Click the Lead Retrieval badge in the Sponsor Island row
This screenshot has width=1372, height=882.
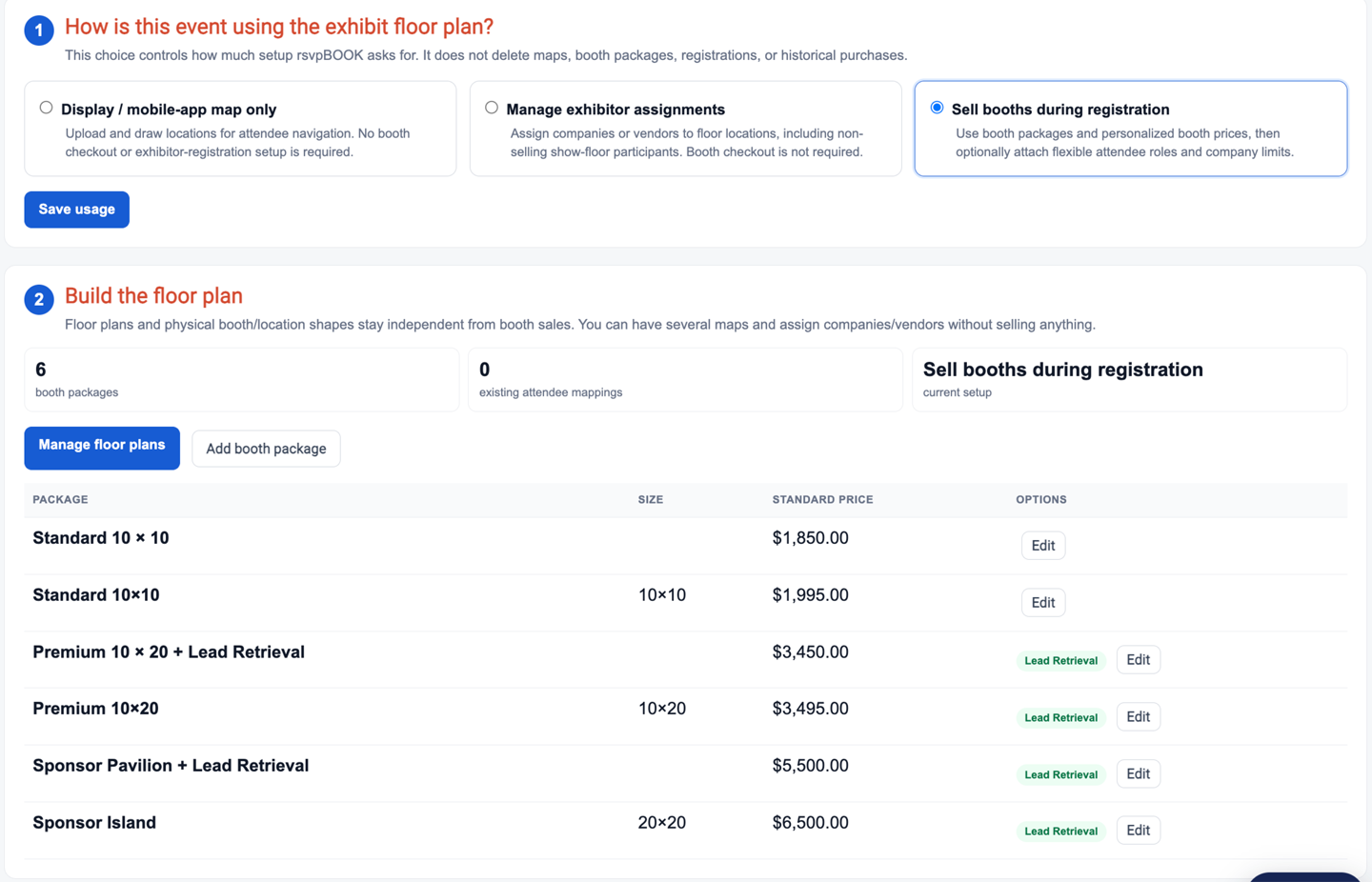(x=1061, y=832)
